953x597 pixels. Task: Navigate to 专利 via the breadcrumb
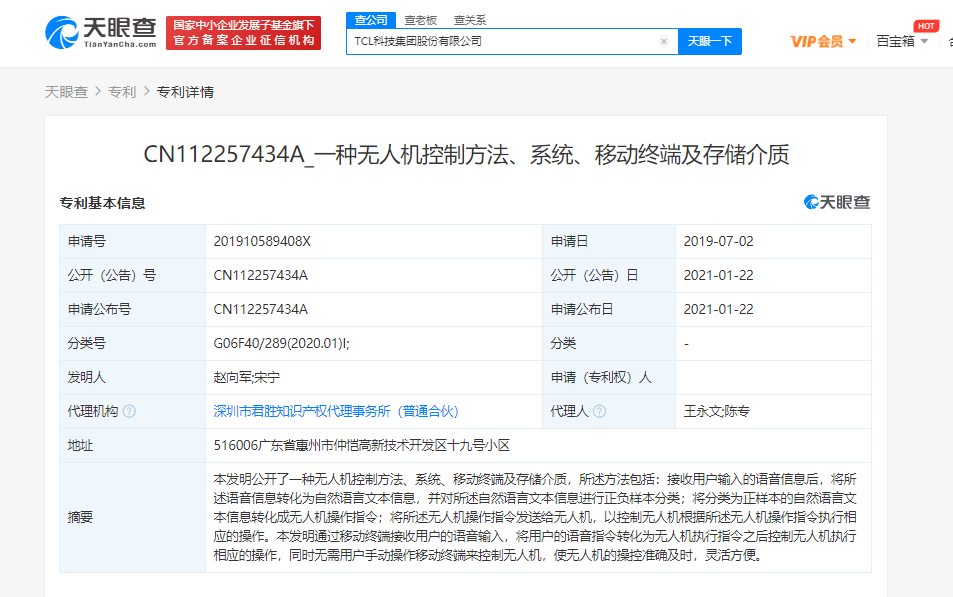tap(122, 91)
